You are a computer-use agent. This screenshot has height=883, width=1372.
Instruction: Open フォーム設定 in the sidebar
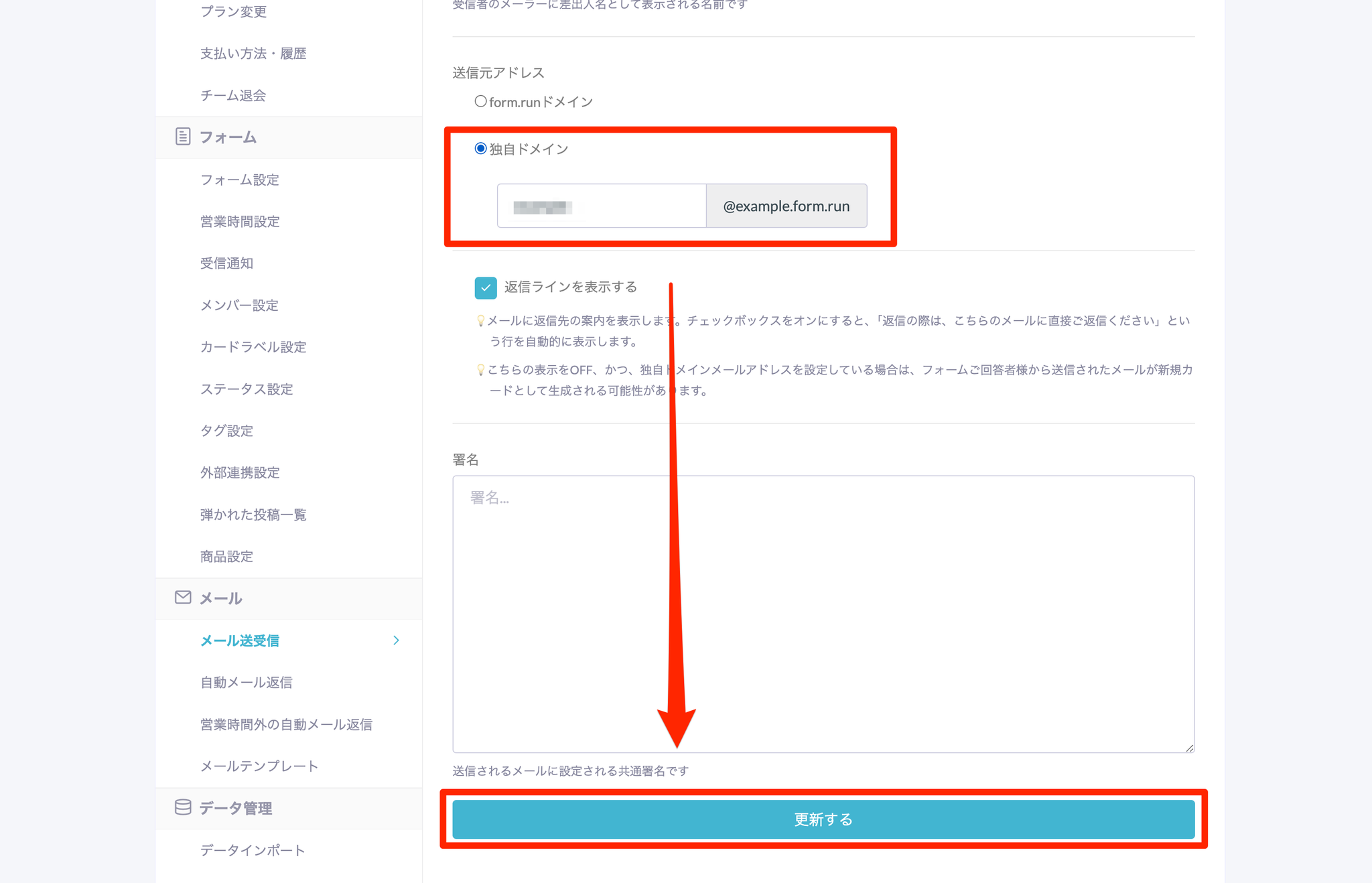click(x=240, y=180)
